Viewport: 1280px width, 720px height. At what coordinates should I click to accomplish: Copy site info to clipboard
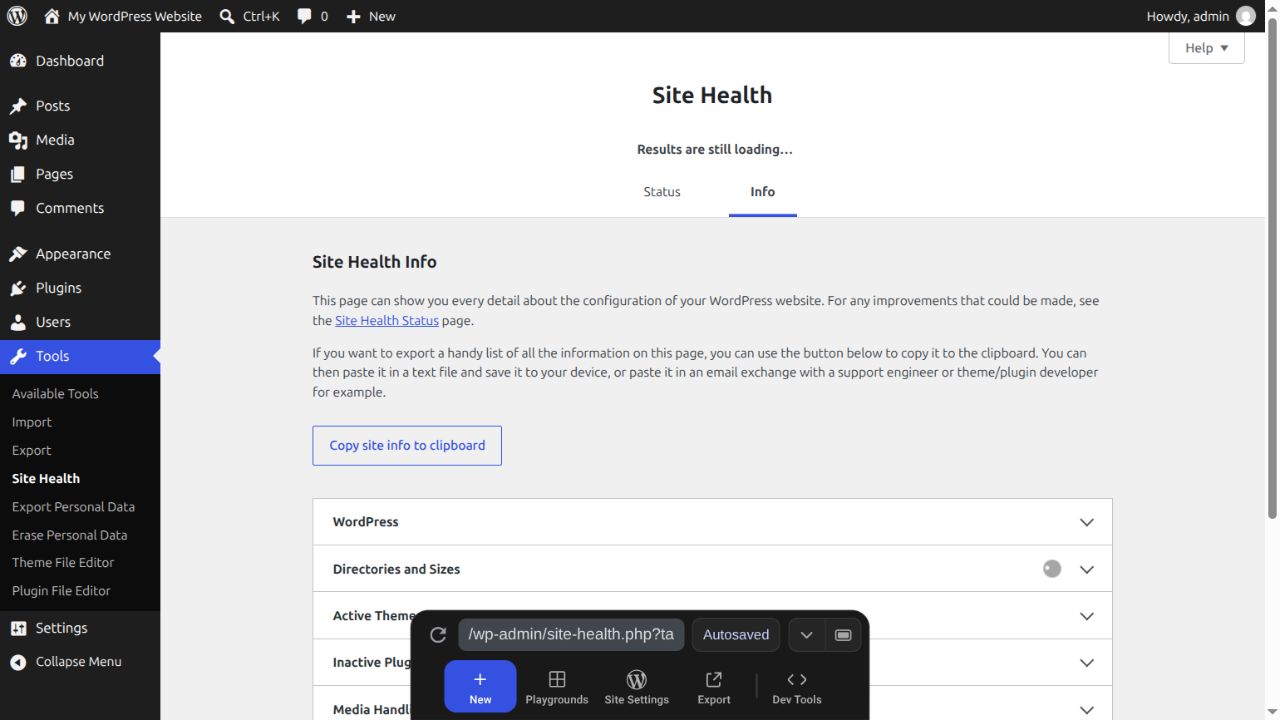tap(407, 446)
